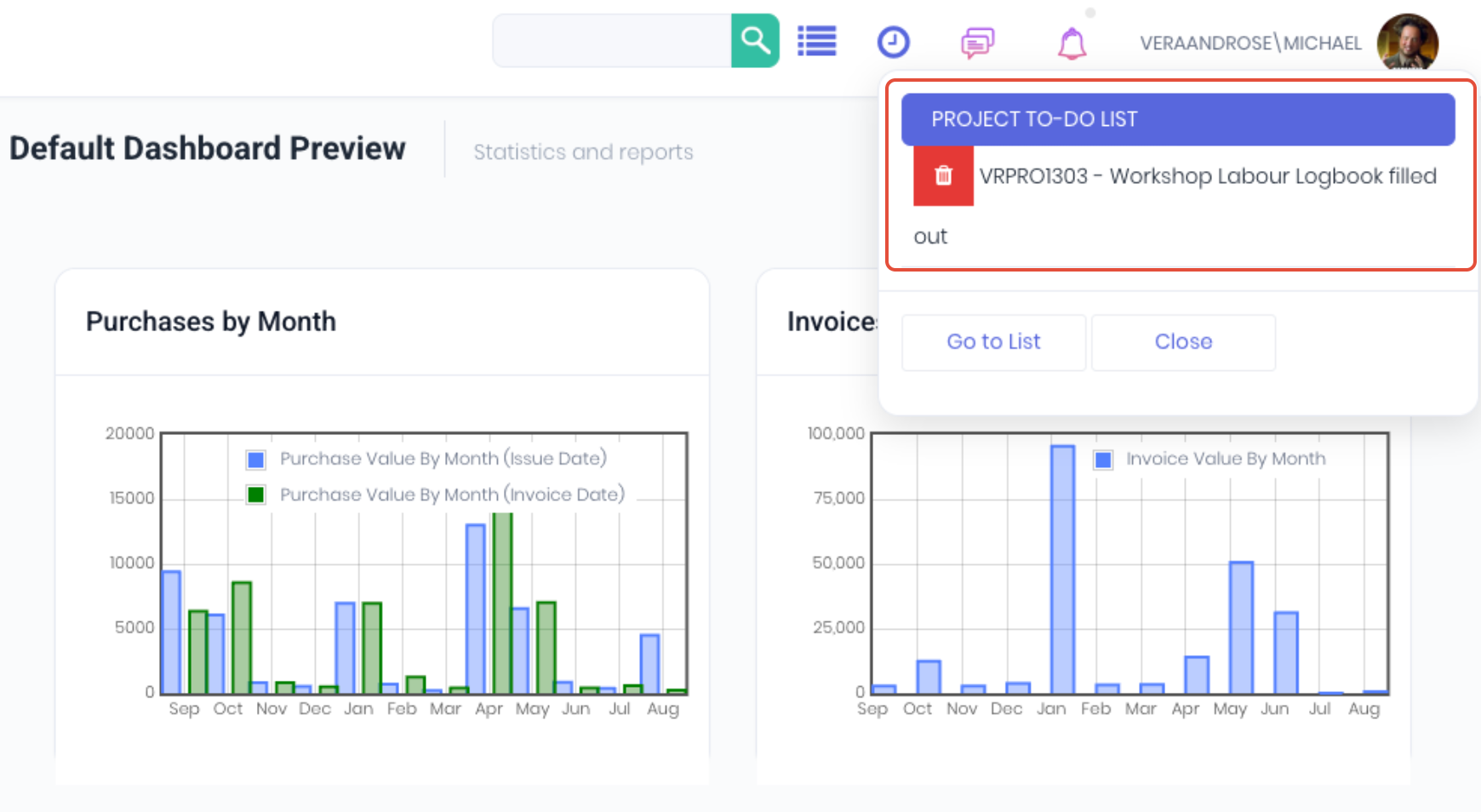Screen dimensions: 1481x812
Task: Toggle Invoice Value By Month legend swatch
Action: (1103, 460)
